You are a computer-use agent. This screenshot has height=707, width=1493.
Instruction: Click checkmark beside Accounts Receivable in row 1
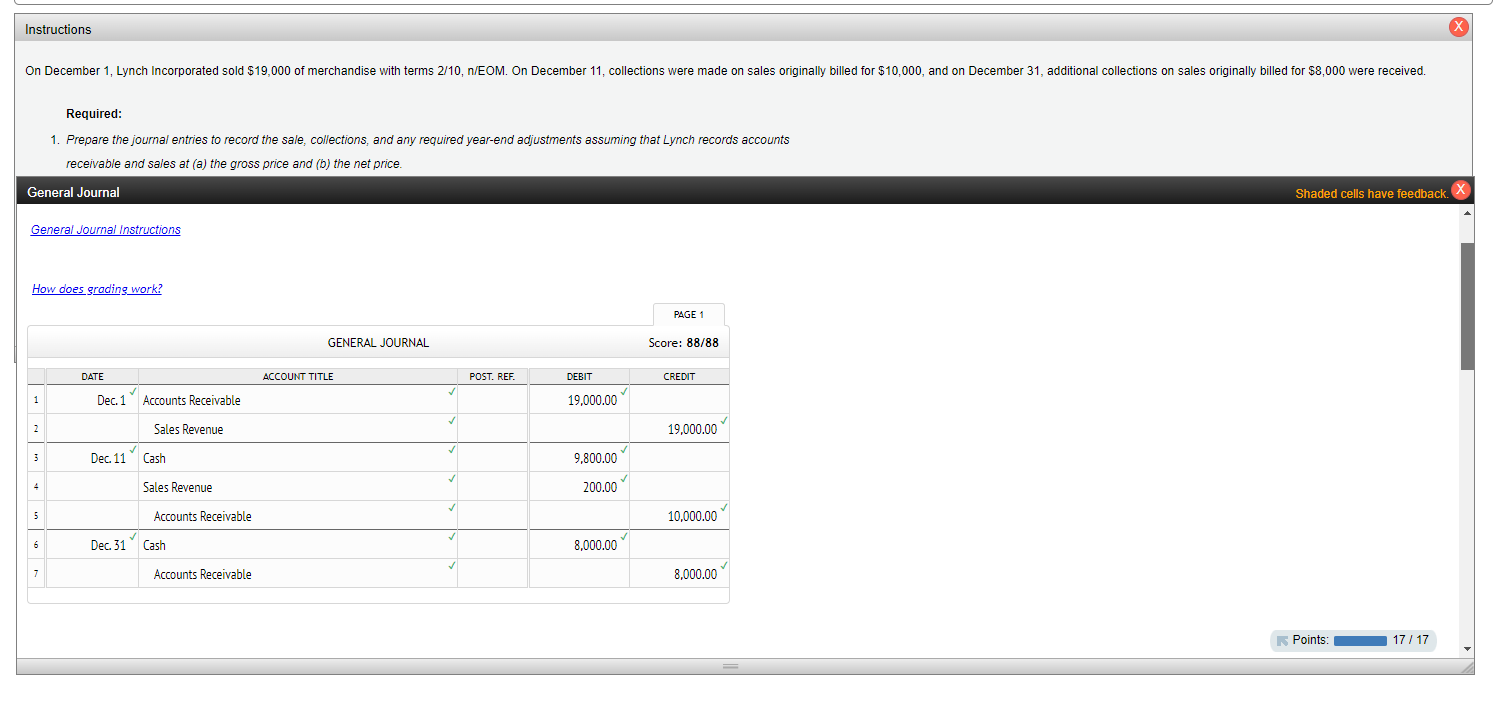tap(452, 392)
